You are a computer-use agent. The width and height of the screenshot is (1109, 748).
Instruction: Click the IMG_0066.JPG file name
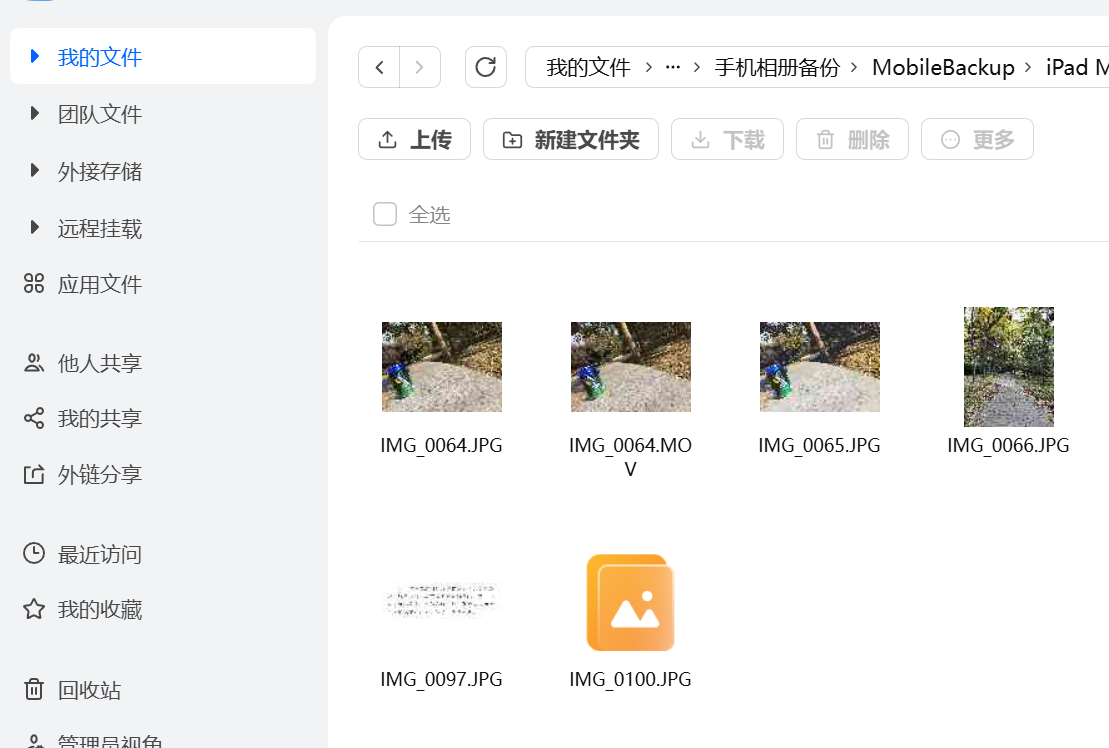click(1008, 445)
